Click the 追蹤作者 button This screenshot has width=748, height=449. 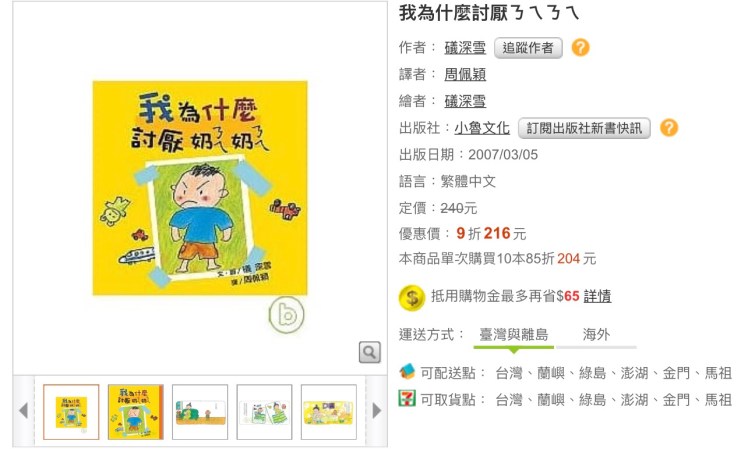[528, 48]
